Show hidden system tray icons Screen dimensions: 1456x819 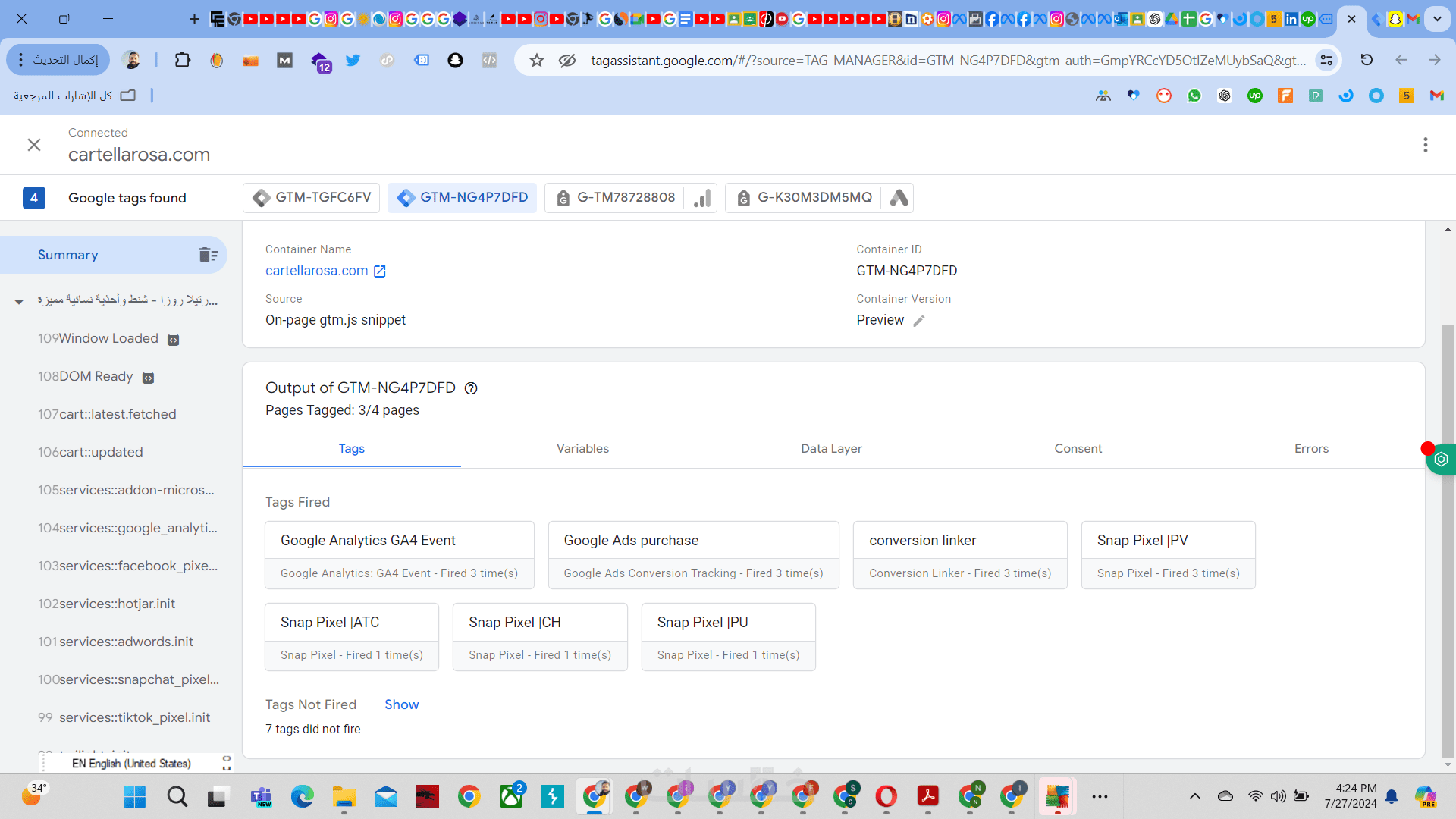click(1195, 796)
